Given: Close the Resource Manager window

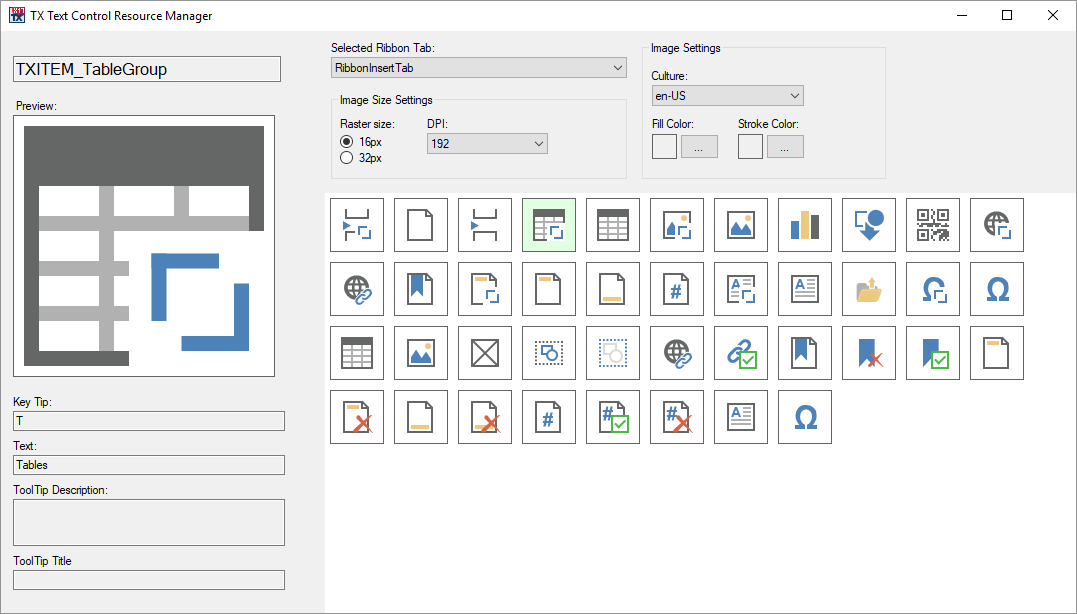Looking at the screenshot, I should pyautogui.click(x=1052, y=15).
